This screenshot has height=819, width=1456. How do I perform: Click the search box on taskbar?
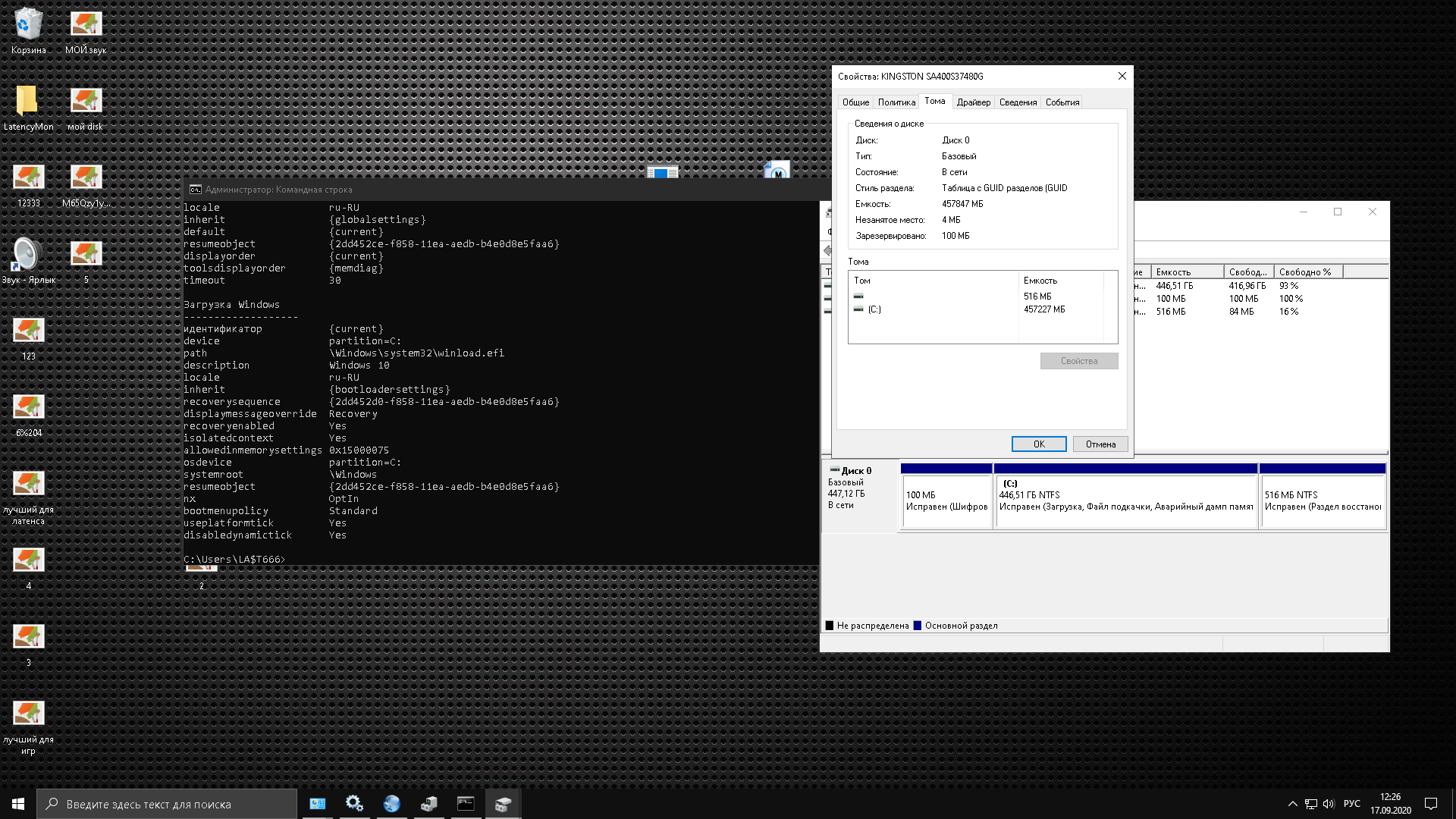click(x=167, y=804)
